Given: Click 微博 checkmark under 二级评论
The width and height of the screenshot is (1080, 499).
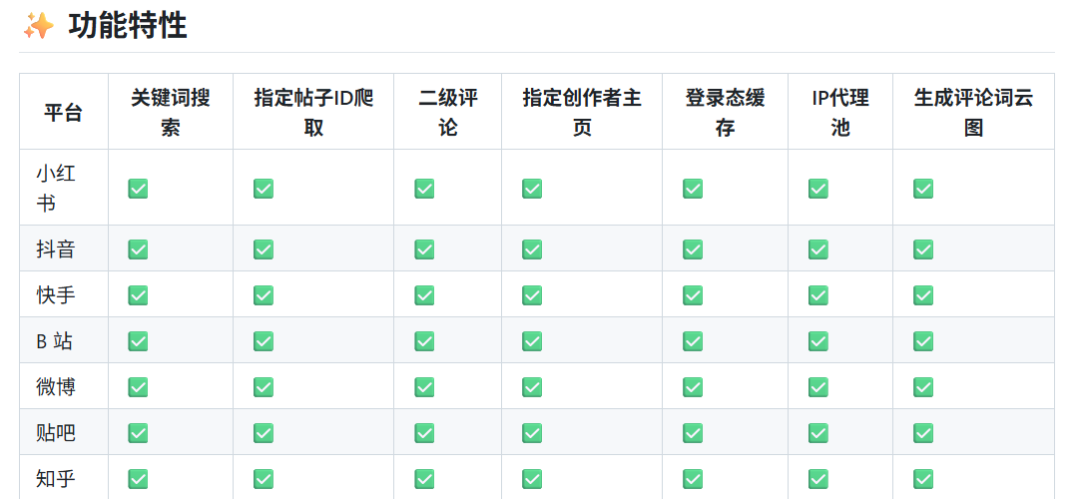Looking at the screenshot, I should (x=424, y=387).
